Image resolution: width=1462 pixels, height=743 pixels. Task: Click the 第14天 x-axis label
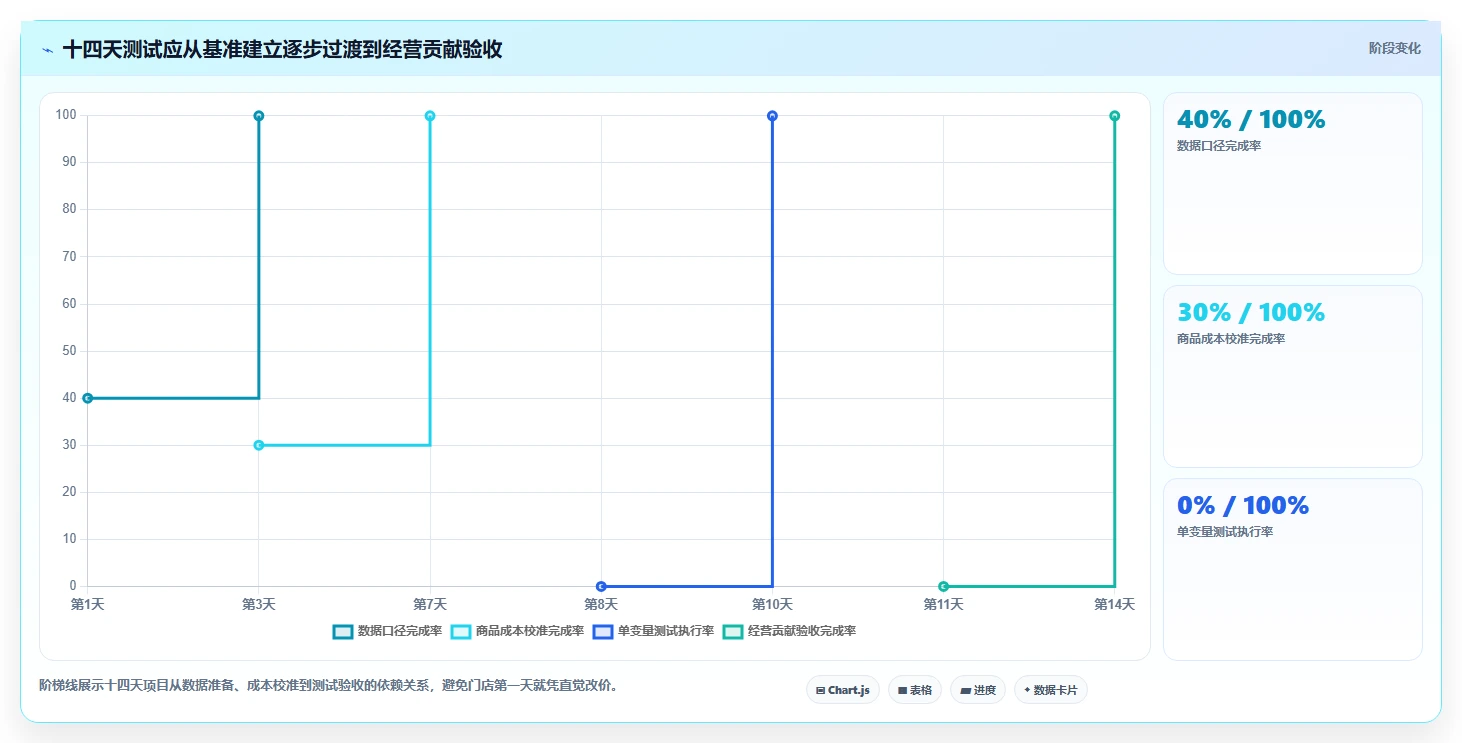pos(1114,604)
